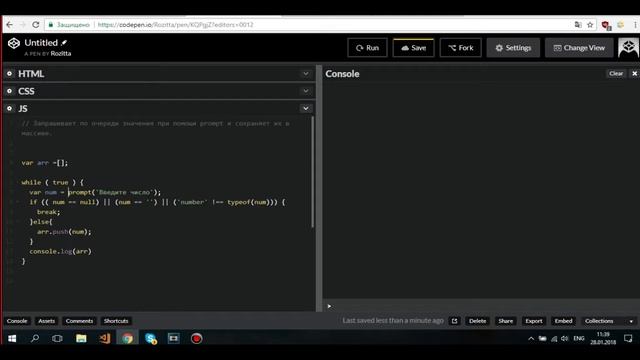Open pen in new window icon

coord(454,321)
